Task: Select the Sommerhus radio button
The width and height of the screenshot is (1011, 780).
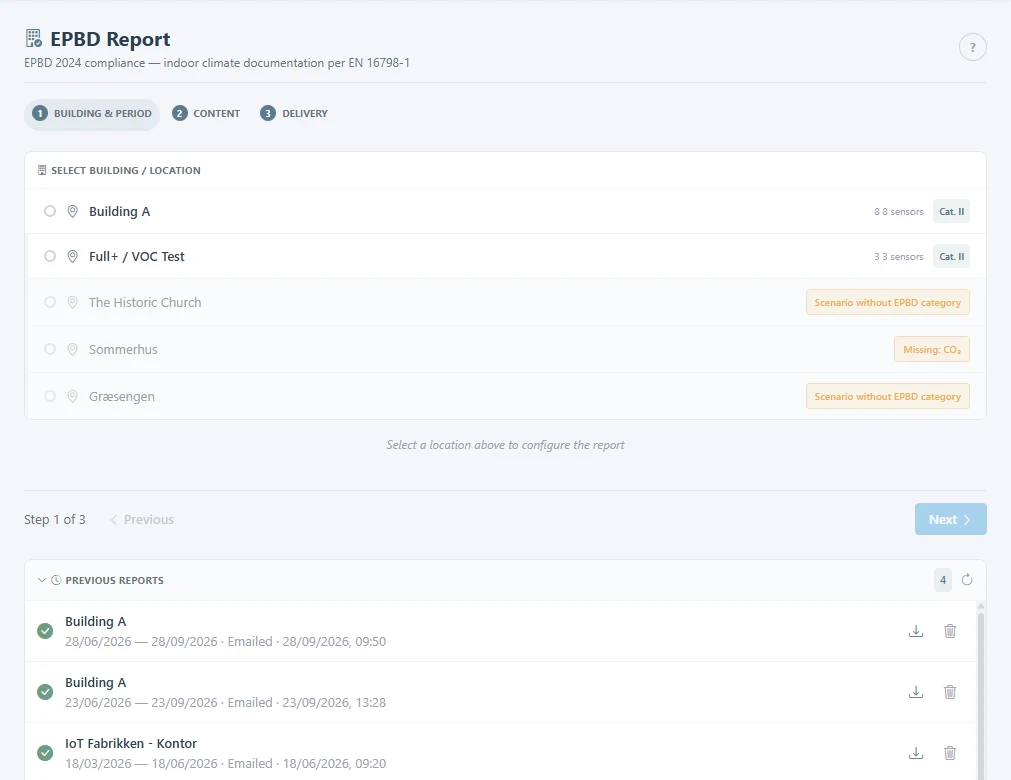Action: [x=50, y=349]
